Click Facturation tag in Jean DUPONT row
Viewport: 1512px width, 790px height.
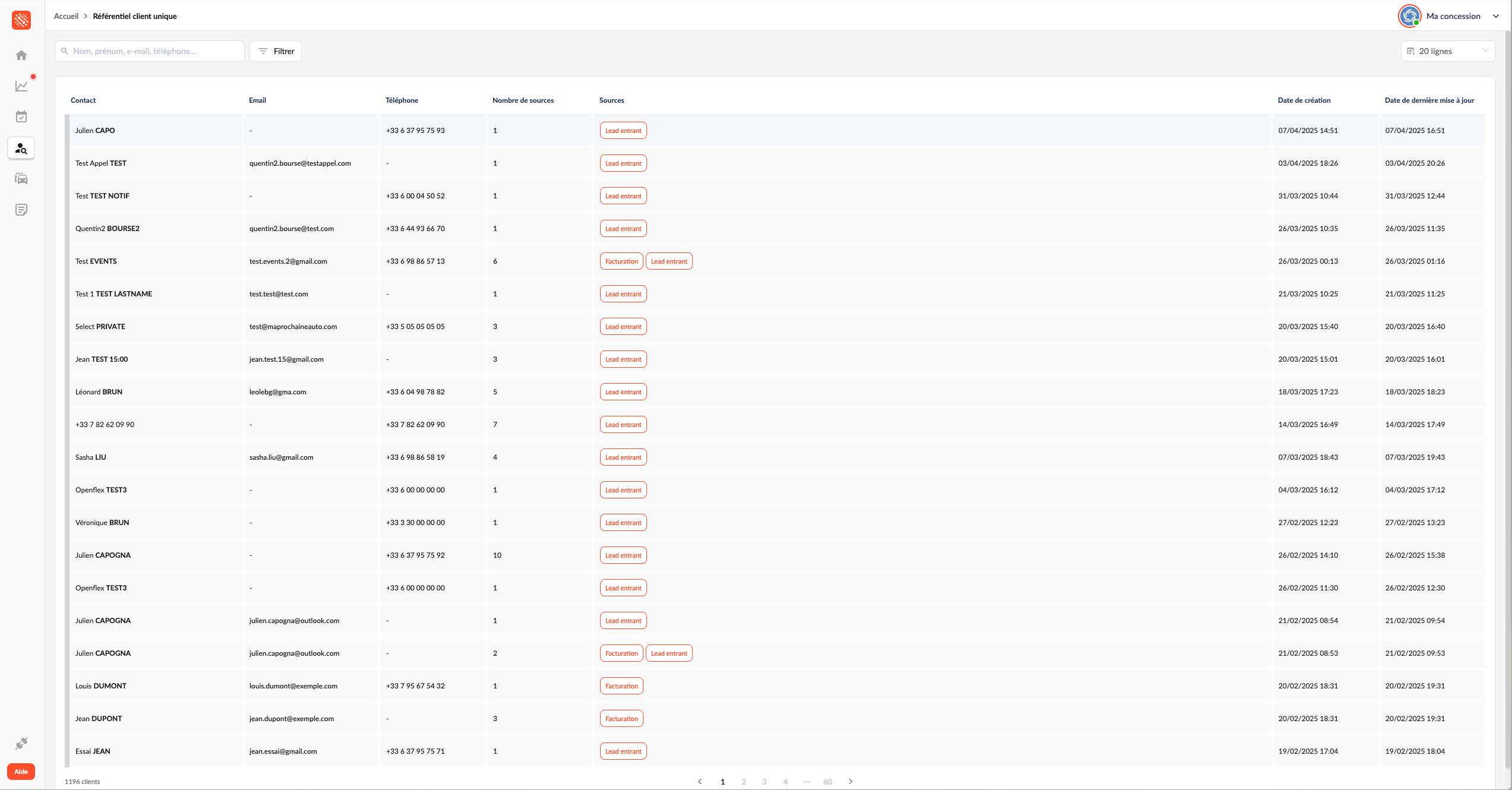click(621, 719)
